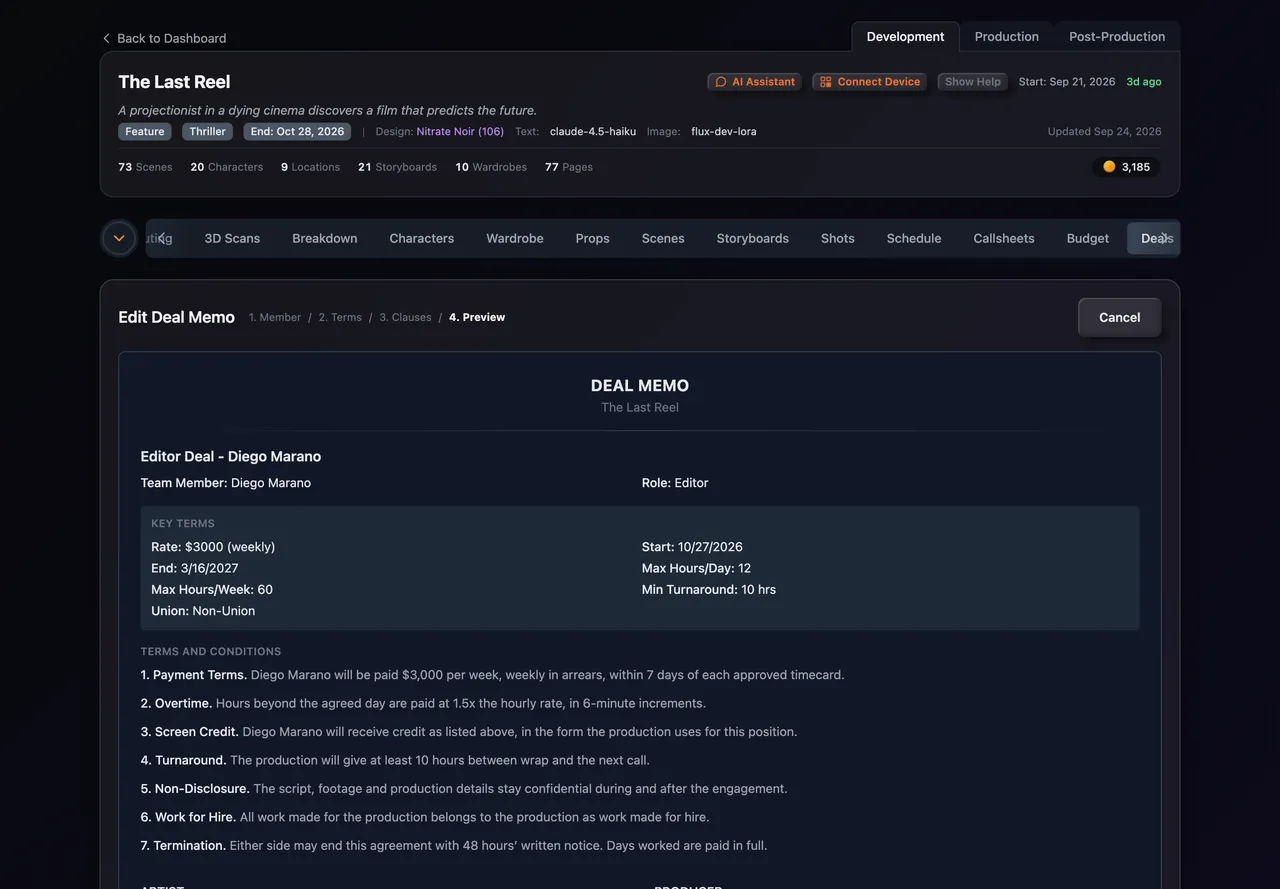Go back to the Dashboard

tap(164, 38)
